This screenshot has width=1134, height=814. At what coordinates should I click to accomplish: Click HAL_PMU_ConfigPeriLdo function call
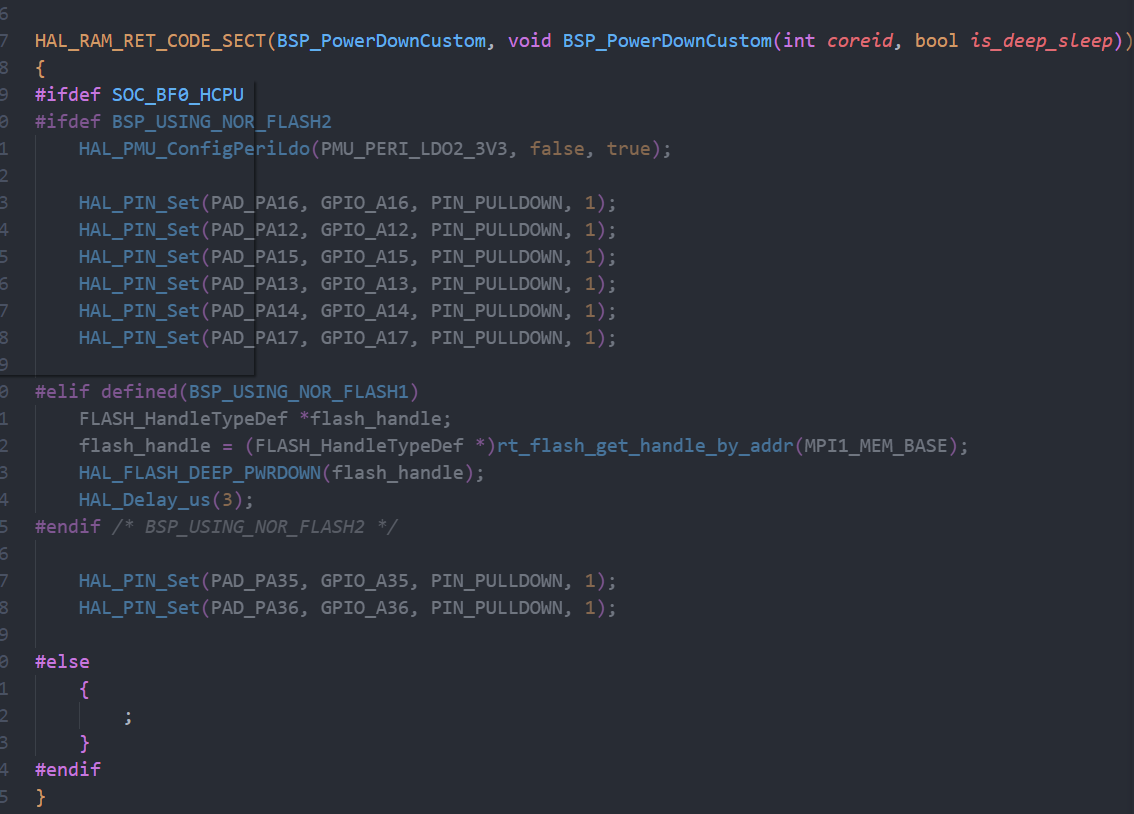(194, 149)
